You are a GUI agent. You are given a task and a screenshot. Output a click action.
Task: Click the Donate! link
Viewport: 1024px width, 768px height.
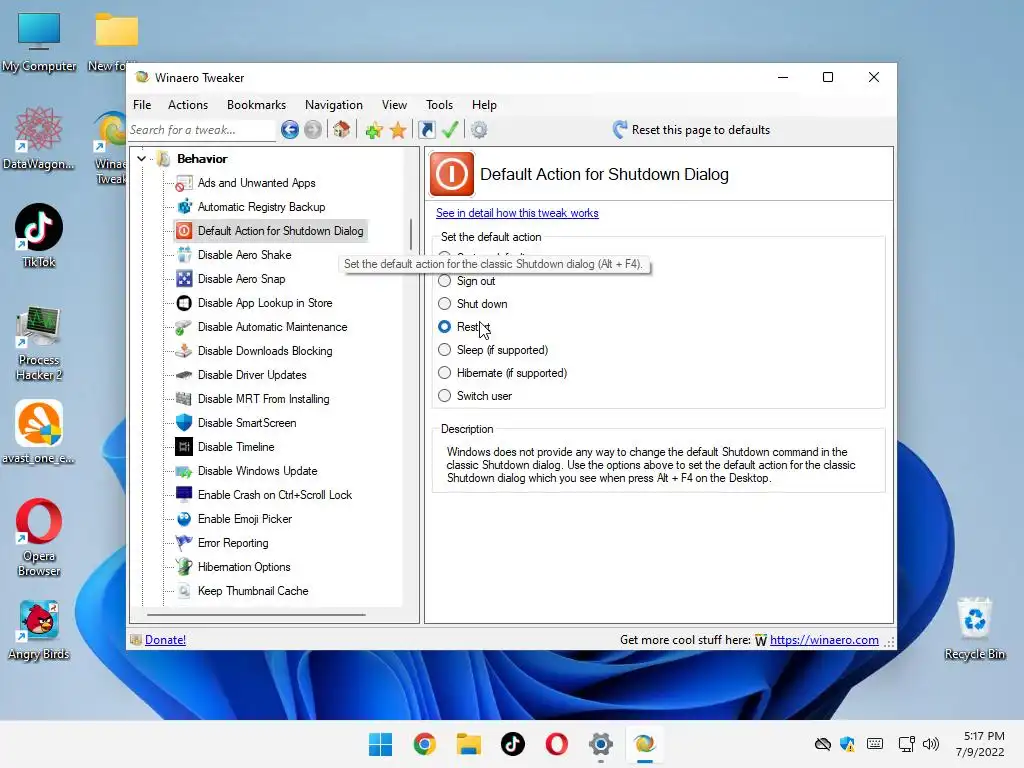coord(165,640)
